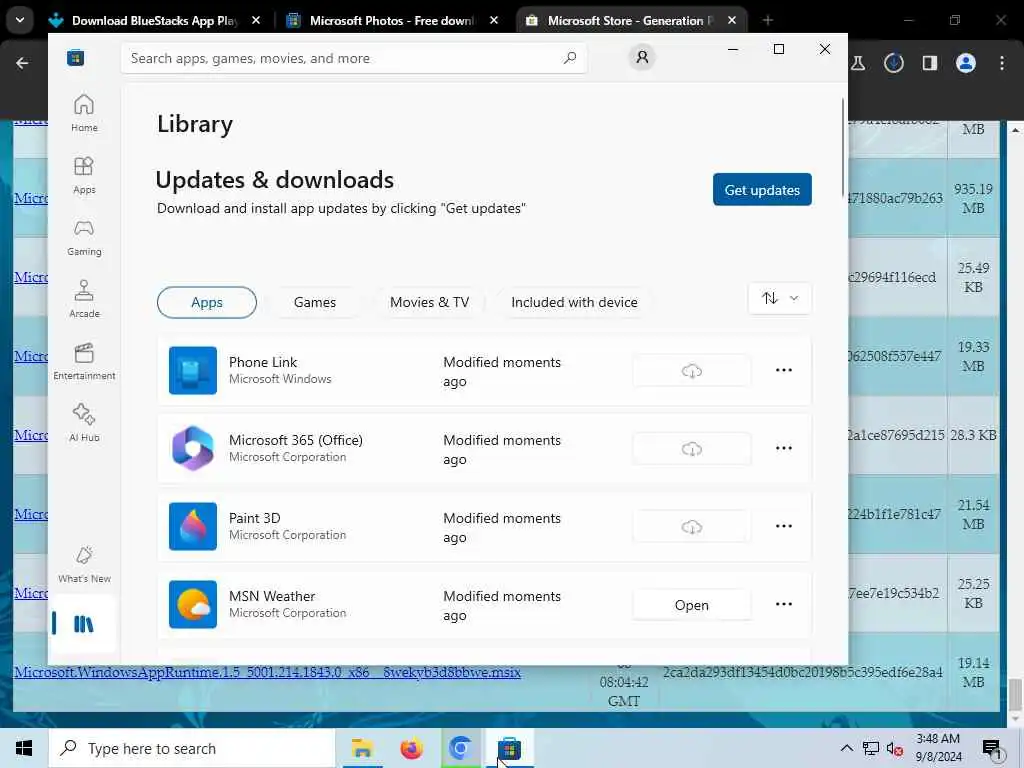Screen dimensions: 1024x768
Task: Open File Explorer from taskbar
Action: pyautogui.click(x=362, y=748)
